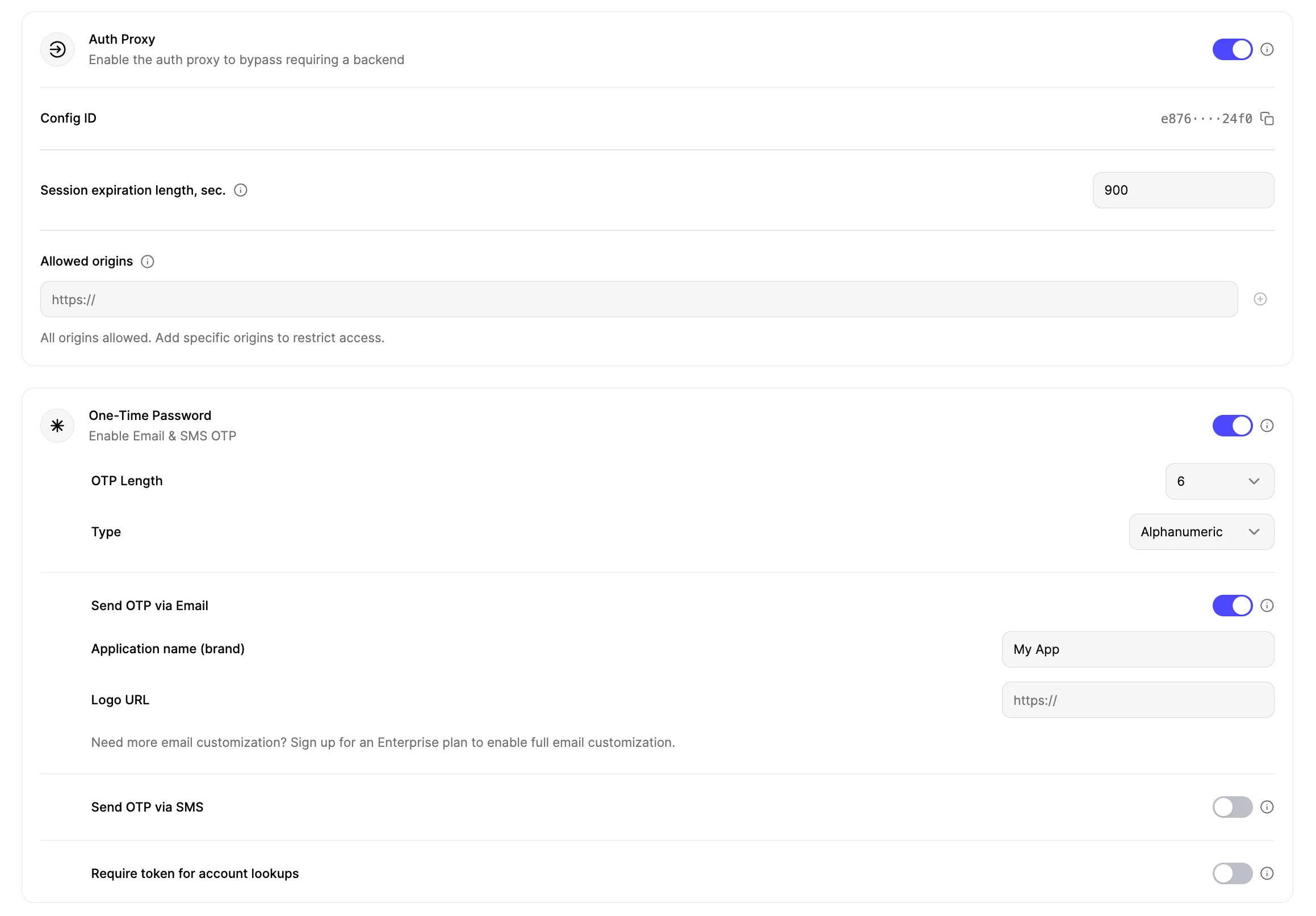The width and height of the screenshot is (1316, 916).
Task: Enable Send OTP via SMS
Action: coord(1233,808)
